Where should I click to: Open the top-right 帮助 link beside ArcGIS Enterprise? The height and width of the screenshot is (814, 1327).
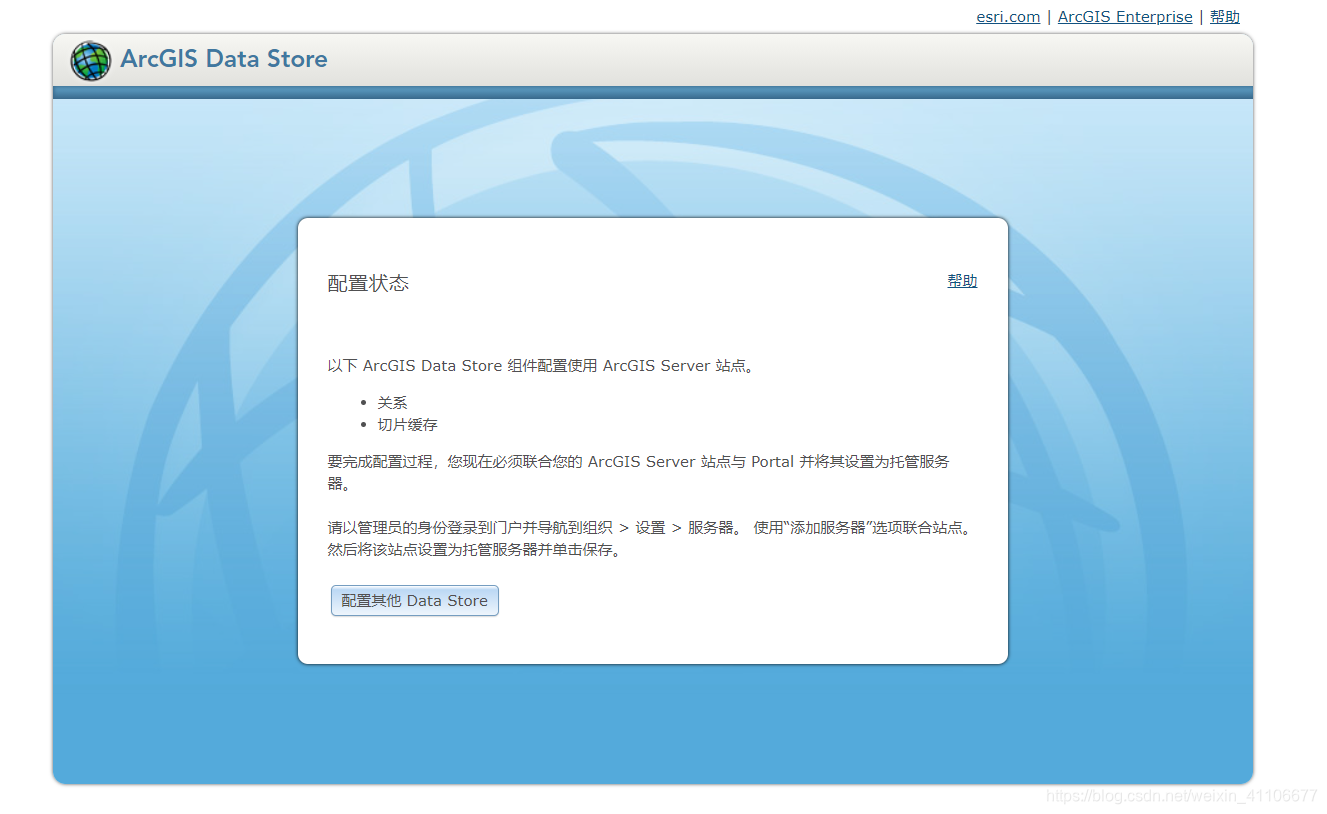[x=1225, y=17]
